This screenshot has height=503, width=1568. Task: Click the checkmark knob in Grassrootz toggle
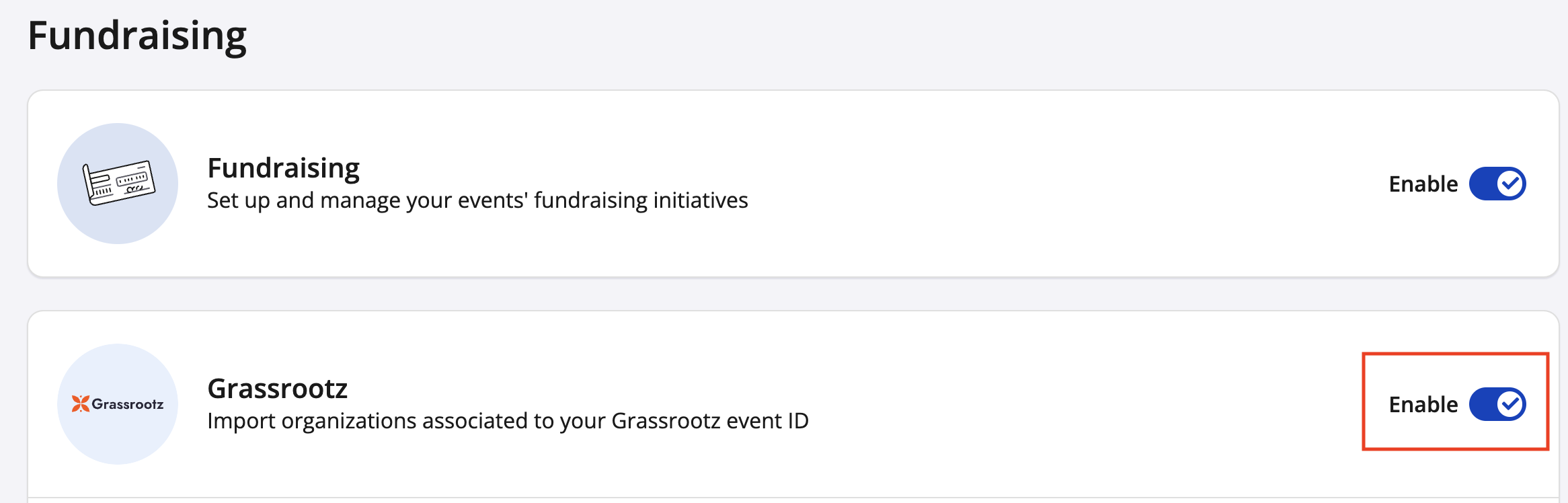coord(1510,404)
